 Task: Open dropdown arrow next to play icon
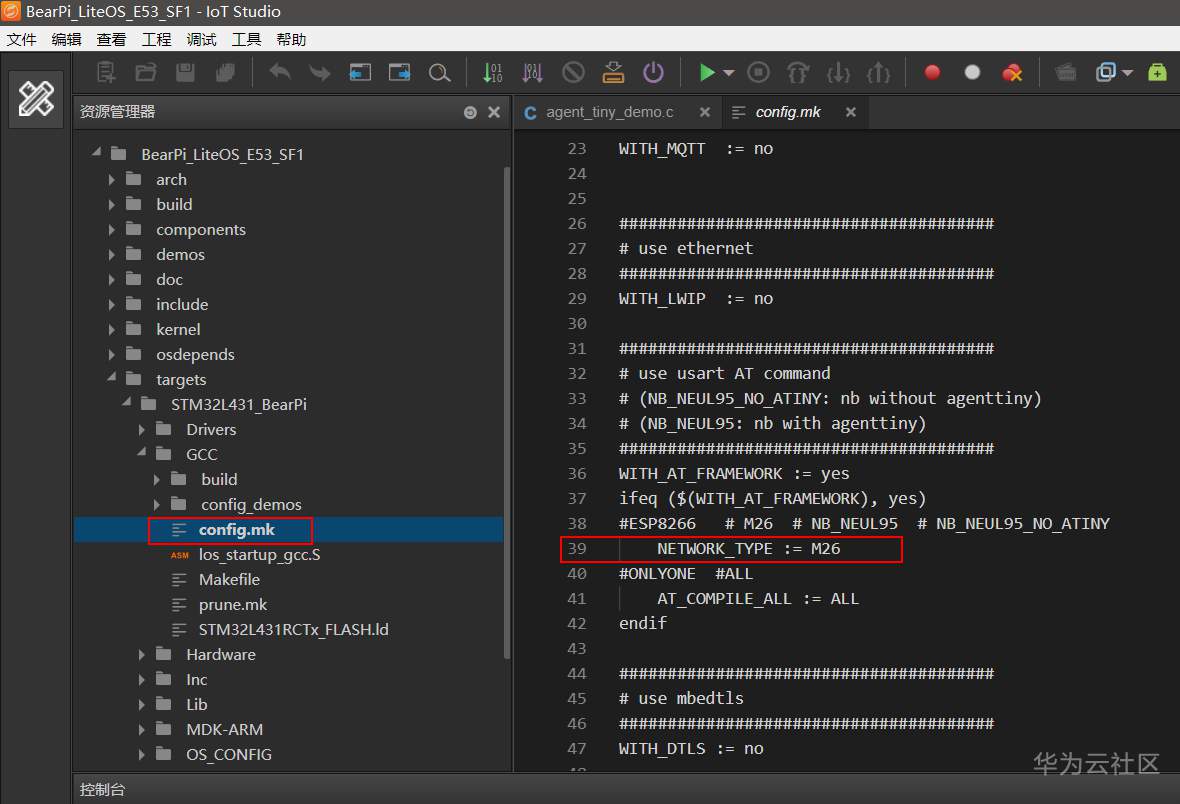point(728,72)
